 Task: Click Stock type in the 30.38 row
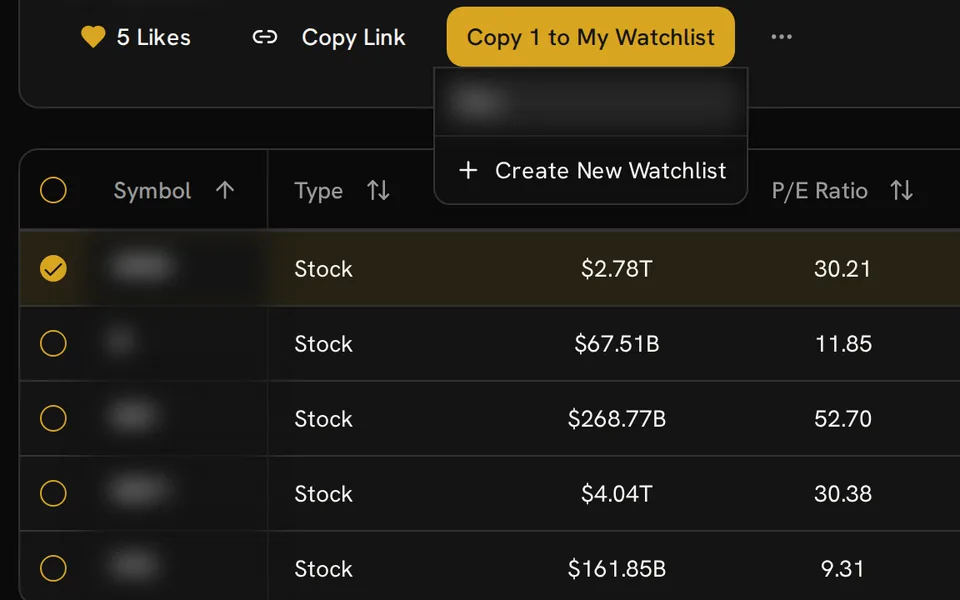coord(323,493)
